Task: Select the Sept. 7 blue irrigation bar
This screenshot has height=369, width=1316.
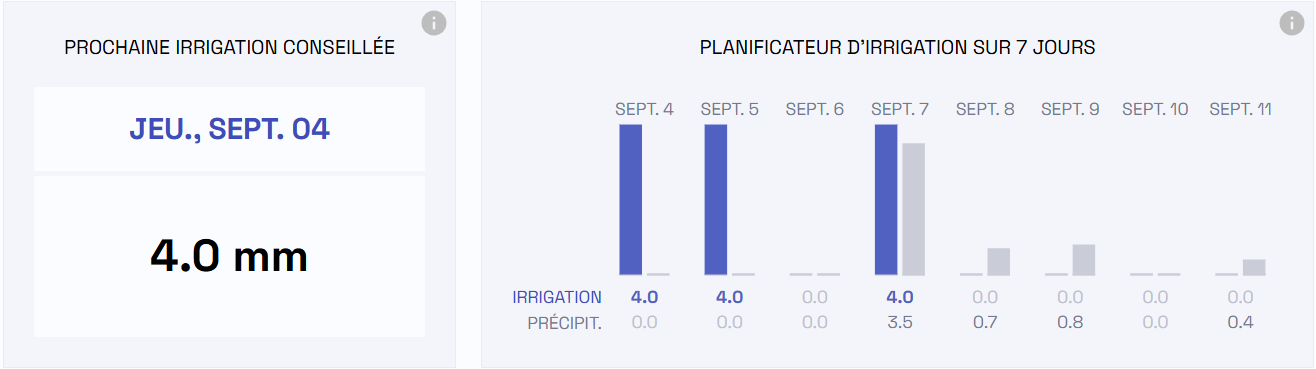Action: point(886,200)
